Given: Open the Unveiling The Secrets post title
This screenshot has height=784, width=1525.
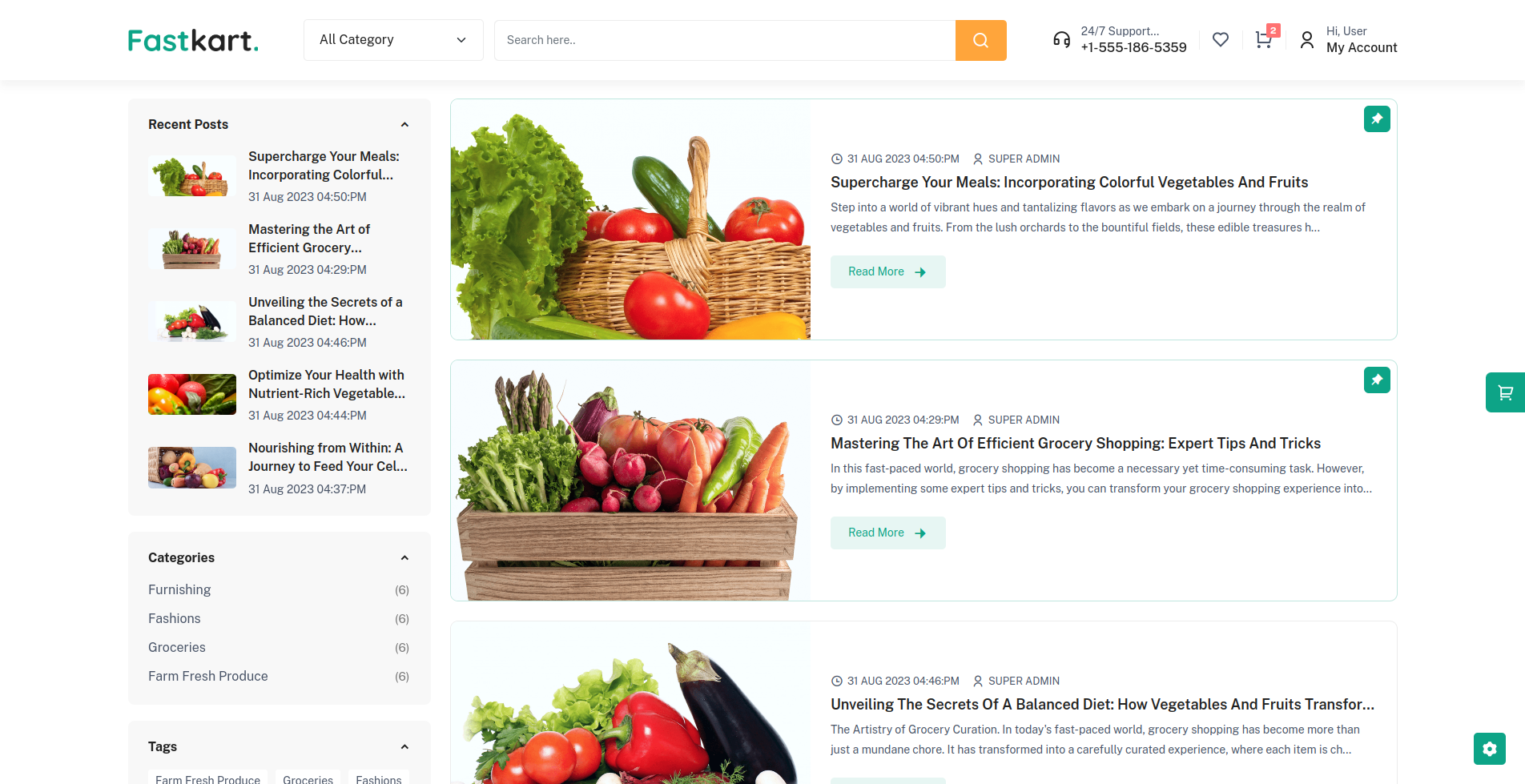Looking at the screenshot, I should (1102, 704).
